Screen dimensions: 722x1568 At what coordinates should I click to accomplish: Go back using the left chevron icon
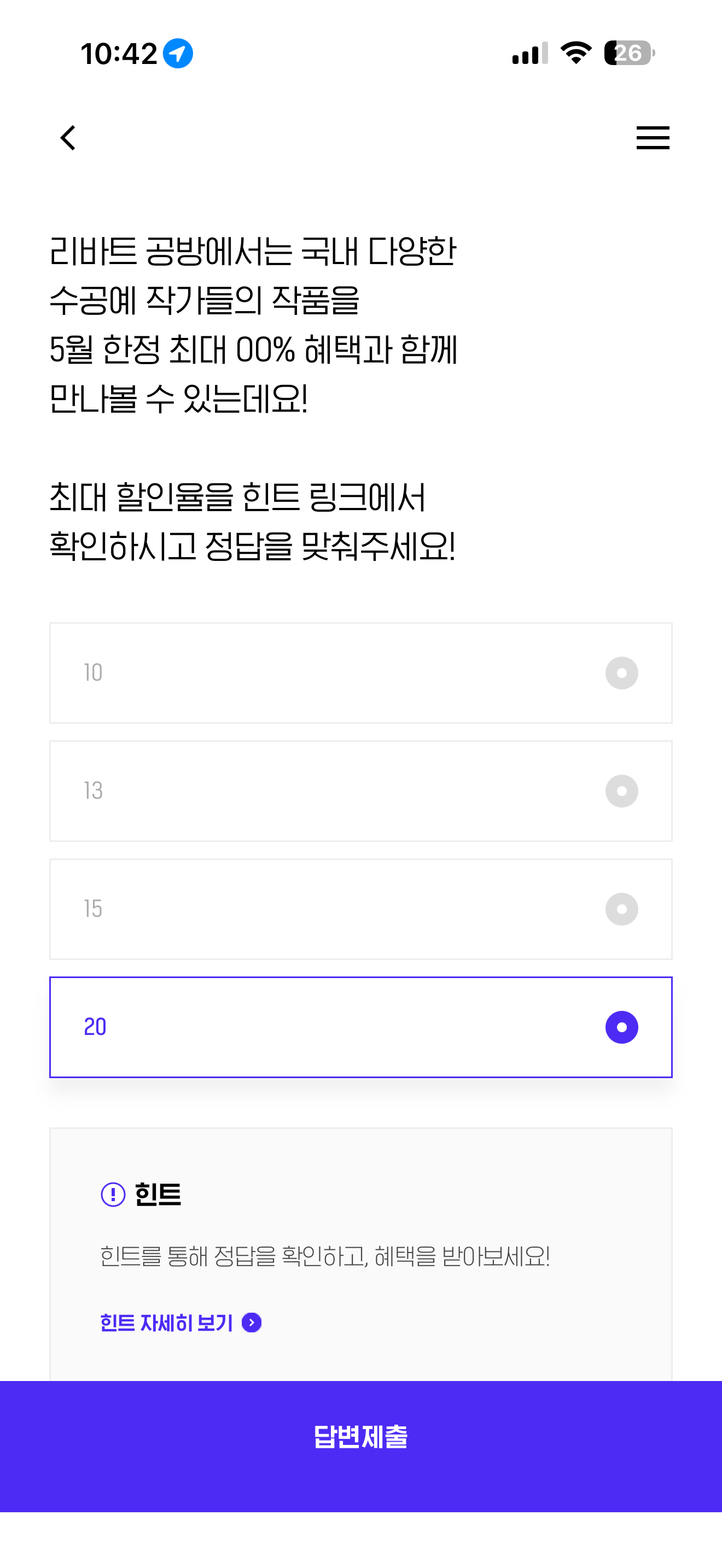coord(68,138)
